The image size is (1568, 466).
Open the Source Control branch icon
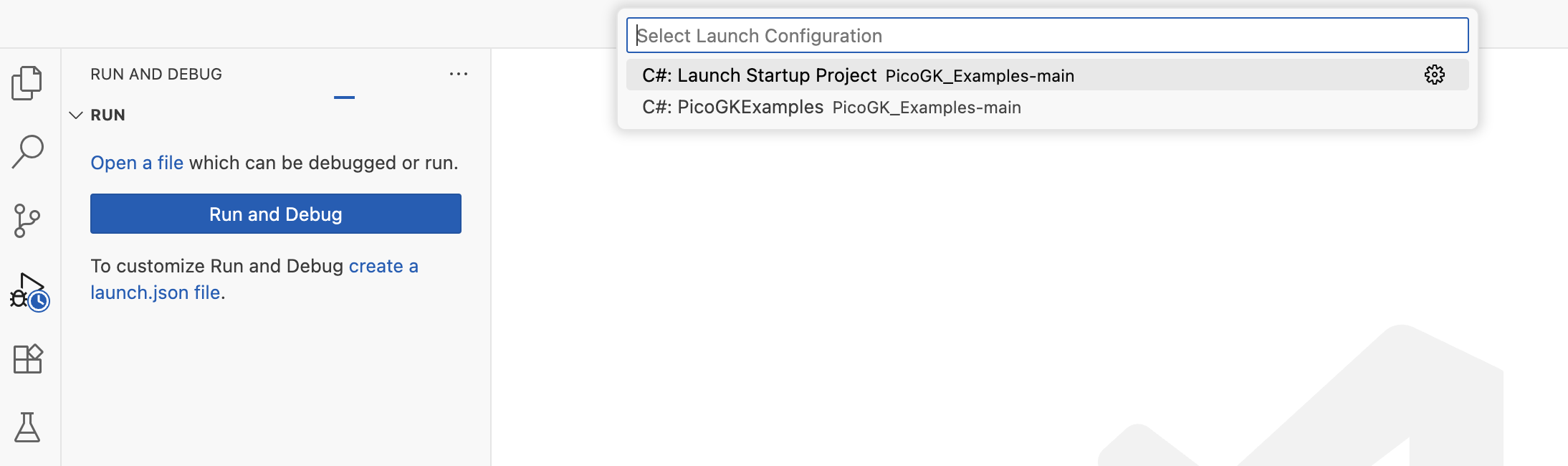point(27,221)
